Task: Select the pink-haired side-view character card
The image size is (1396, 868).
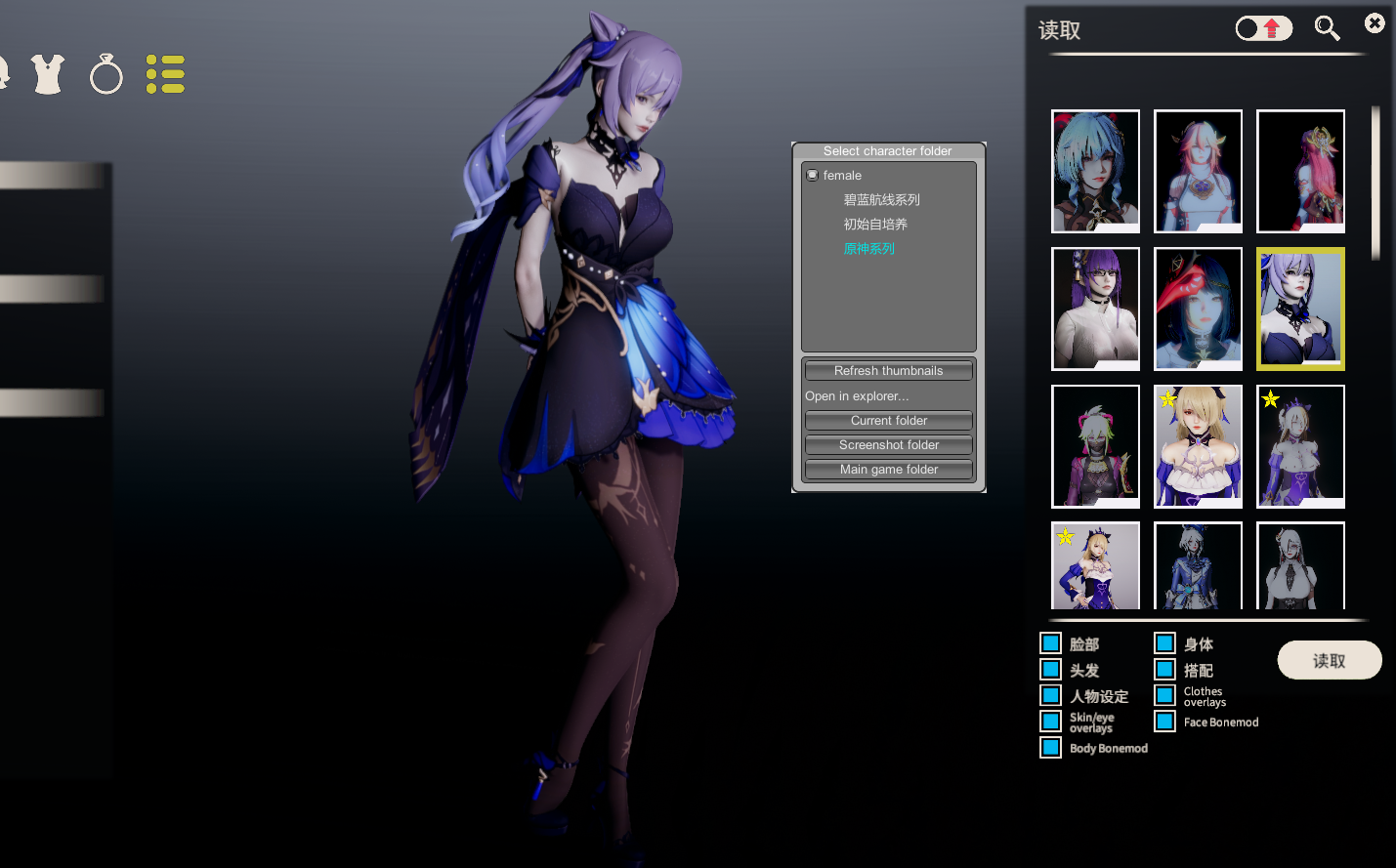Action: (1300, 171)
